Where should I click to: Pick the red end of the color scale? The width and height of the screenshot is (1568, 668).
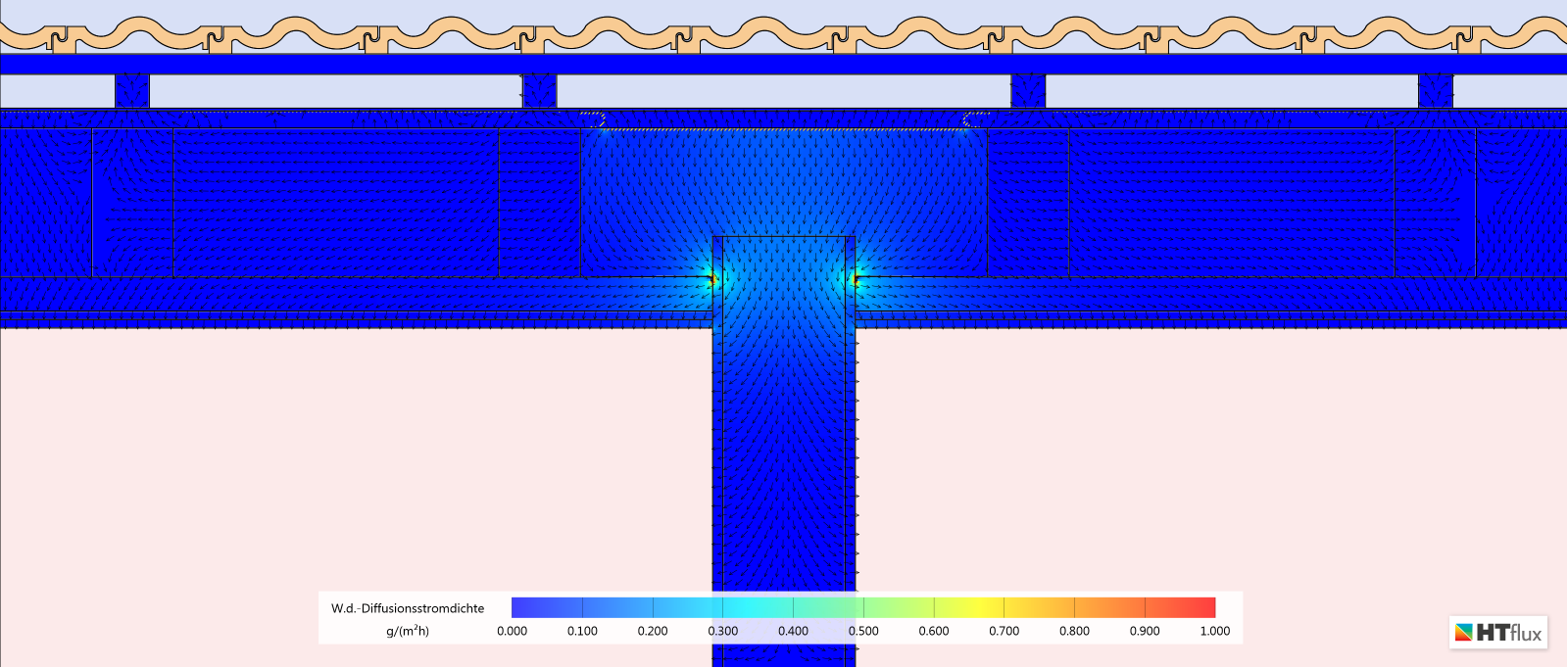pyautogui.click(x=1200, y=607)
